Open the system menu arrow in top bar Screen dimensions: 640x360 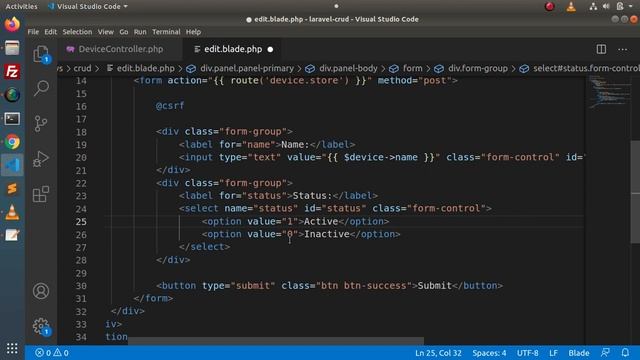click(631, 7)
